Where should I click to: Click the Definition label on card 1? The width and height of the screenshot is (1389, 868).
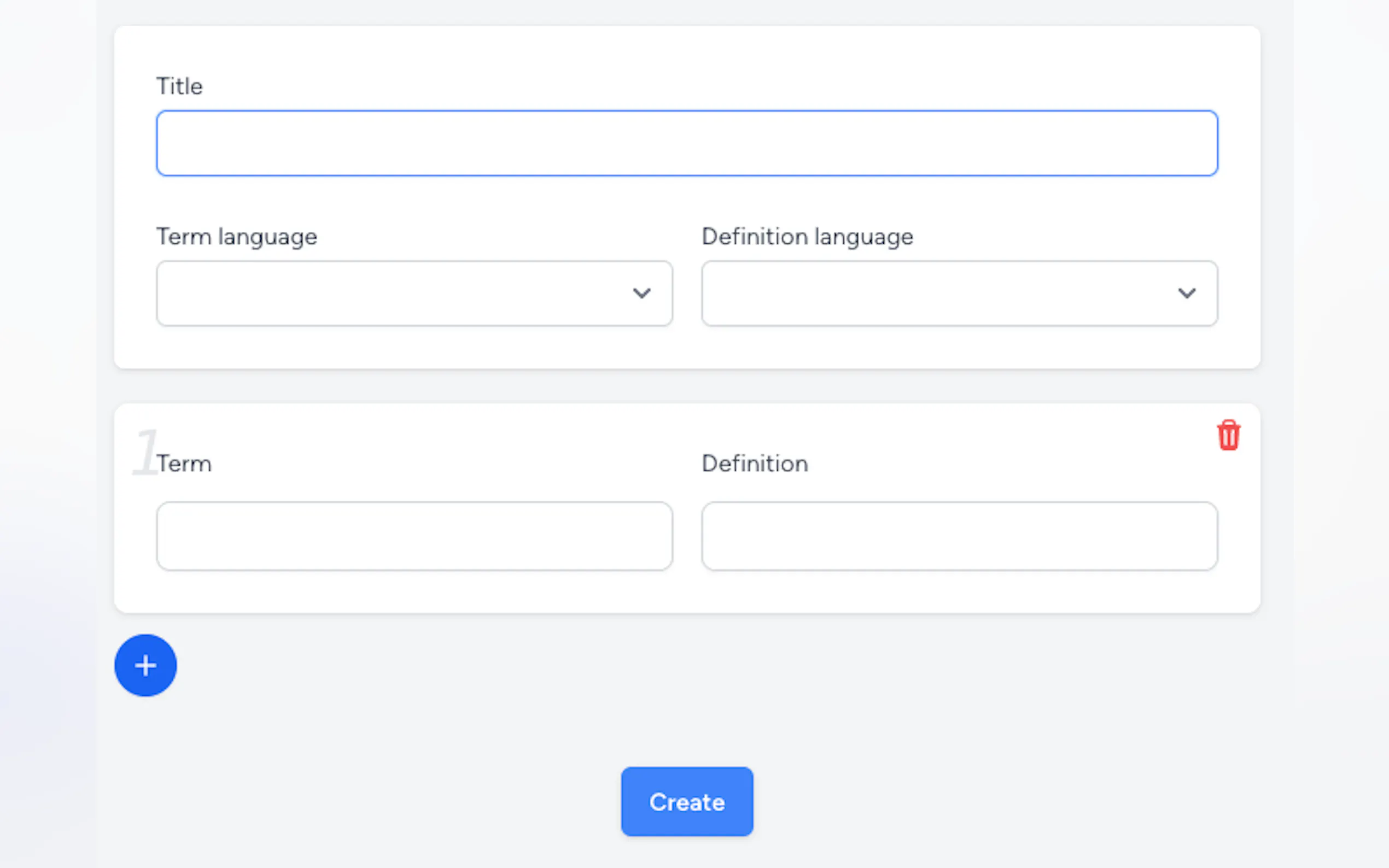coord(755,464)
